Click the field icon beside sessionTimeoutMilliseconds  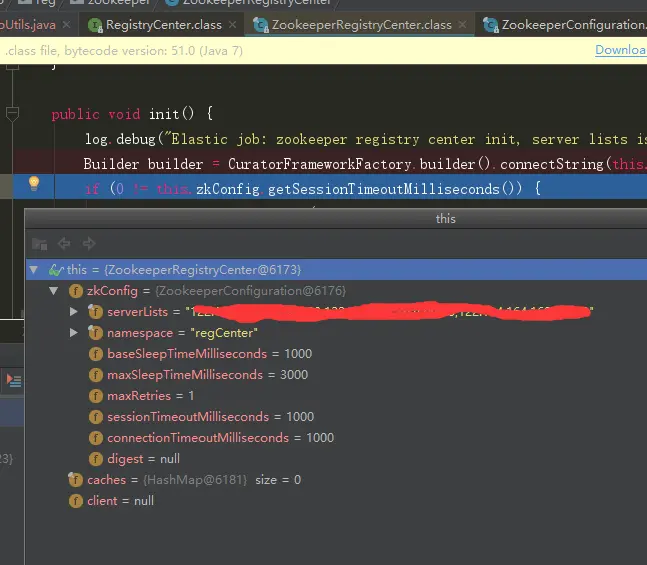pos(96,417)
